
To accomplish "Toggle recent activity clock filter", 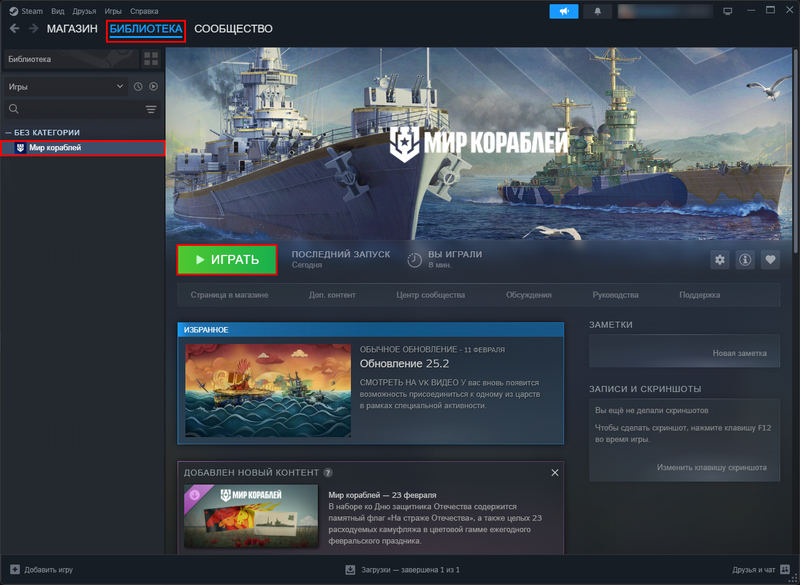I will point(138,87).
